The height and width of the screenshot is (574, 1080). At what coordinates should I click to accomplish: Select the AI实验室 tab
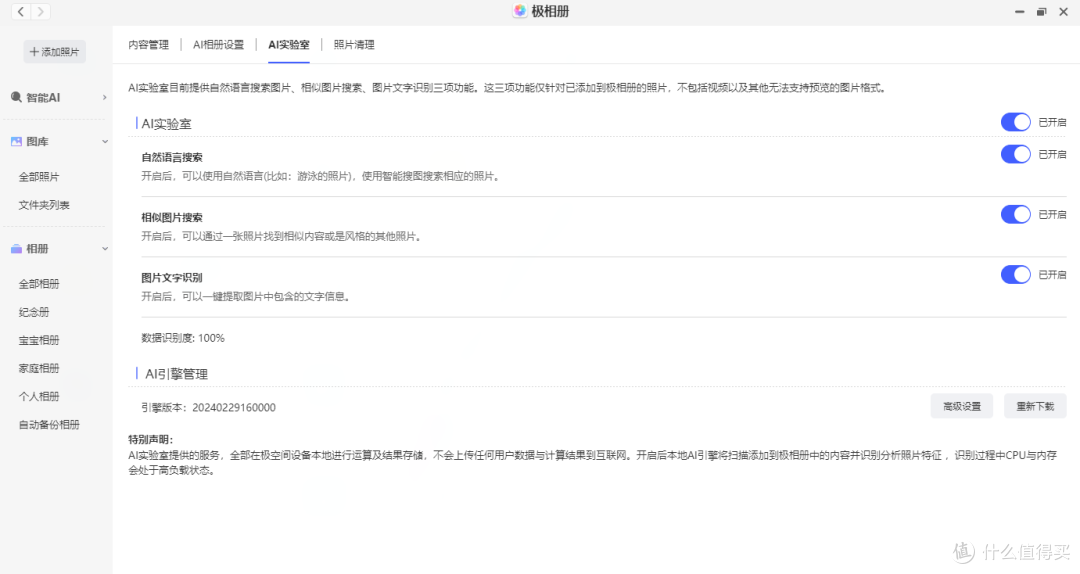289,45
